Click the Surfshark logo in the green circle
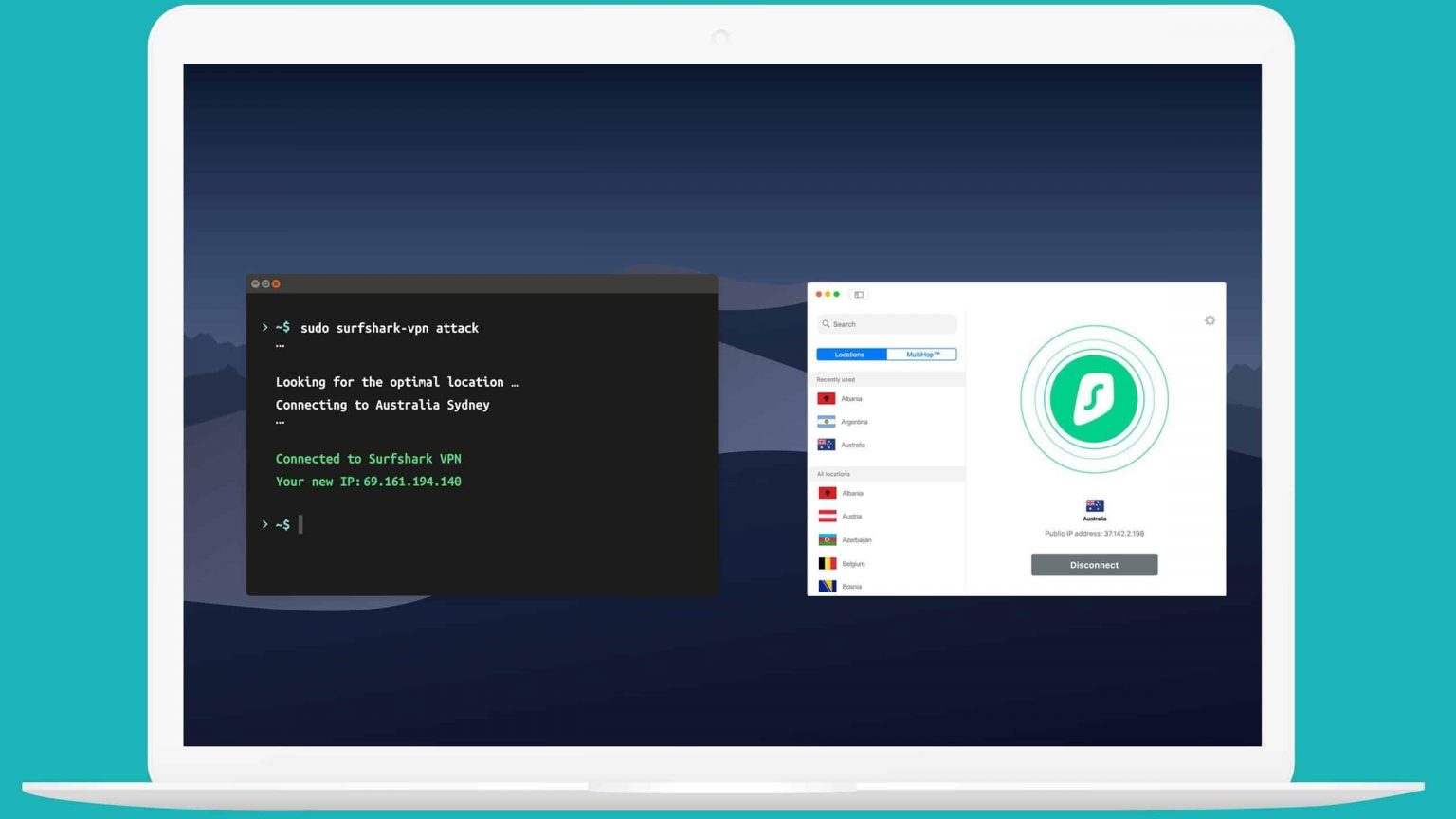This screenshot has height=819, width=1456. (1094, 399)
